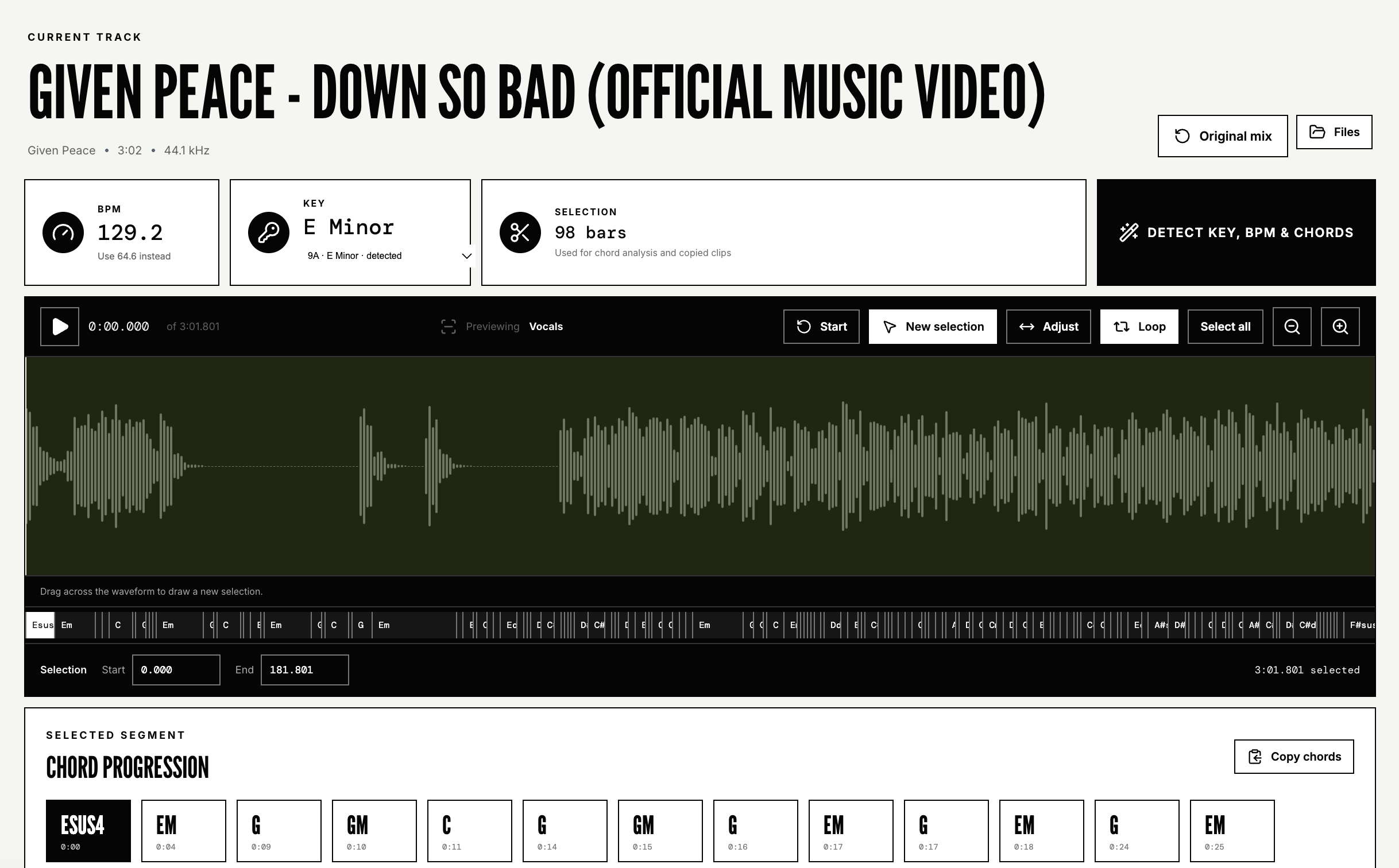Screen dimensions: 1399x868
Task: Zoom in the waveform view
Action: pos(1340,327)
